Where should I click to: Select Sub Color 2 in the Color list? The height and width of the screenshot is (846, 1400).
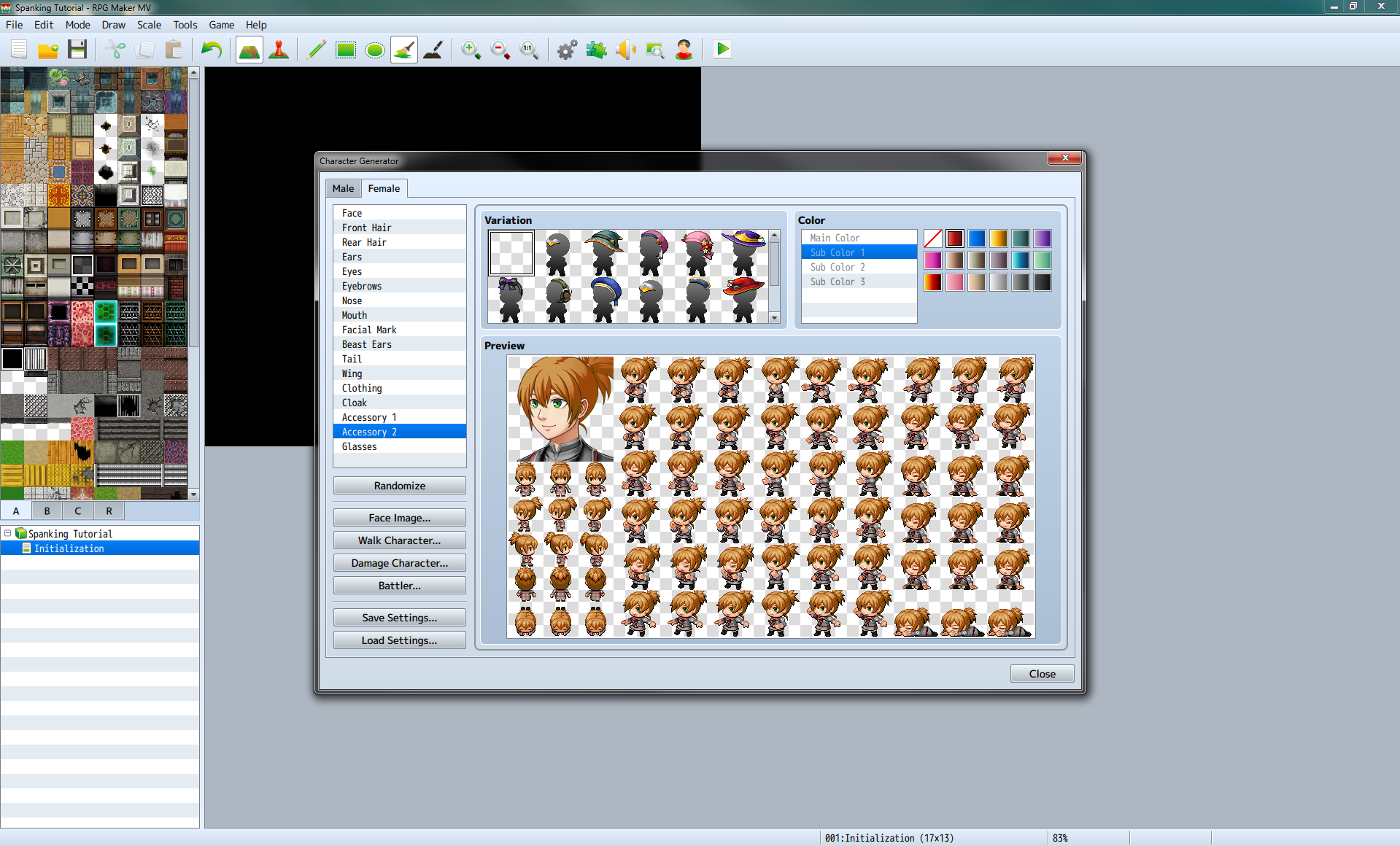(859, 267)
